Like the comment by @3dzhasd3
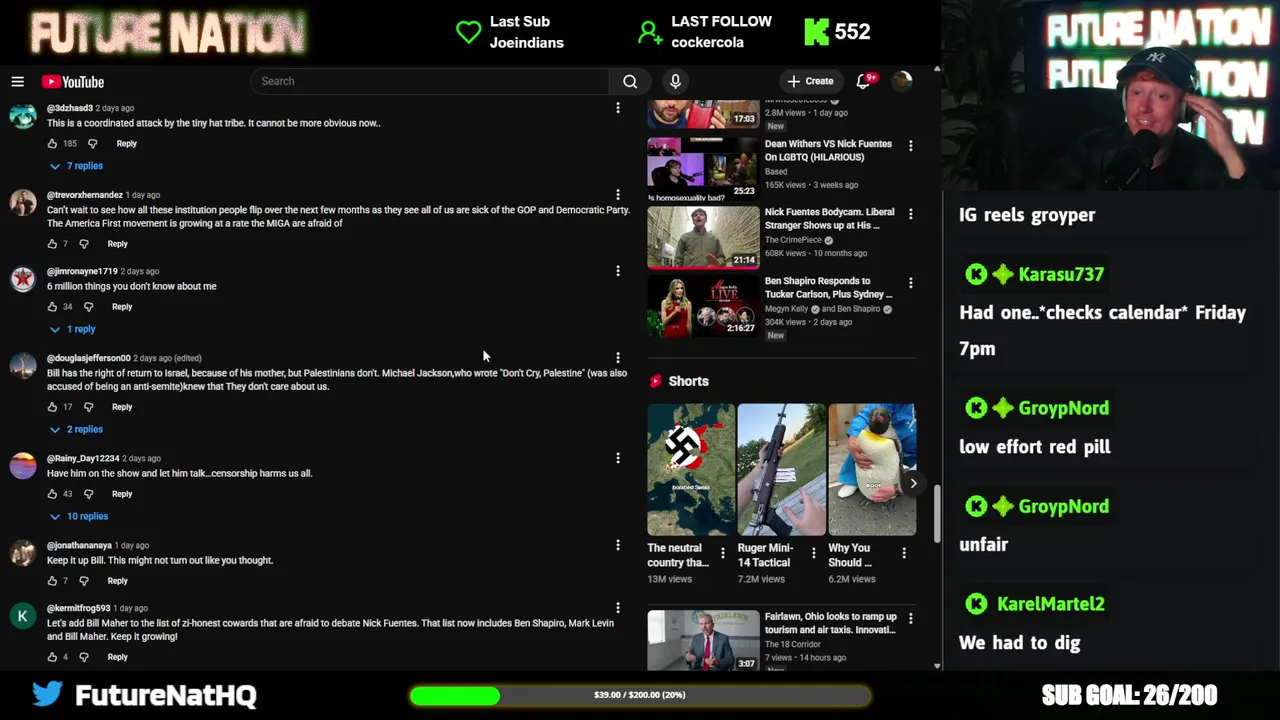 tap(52, 143)
